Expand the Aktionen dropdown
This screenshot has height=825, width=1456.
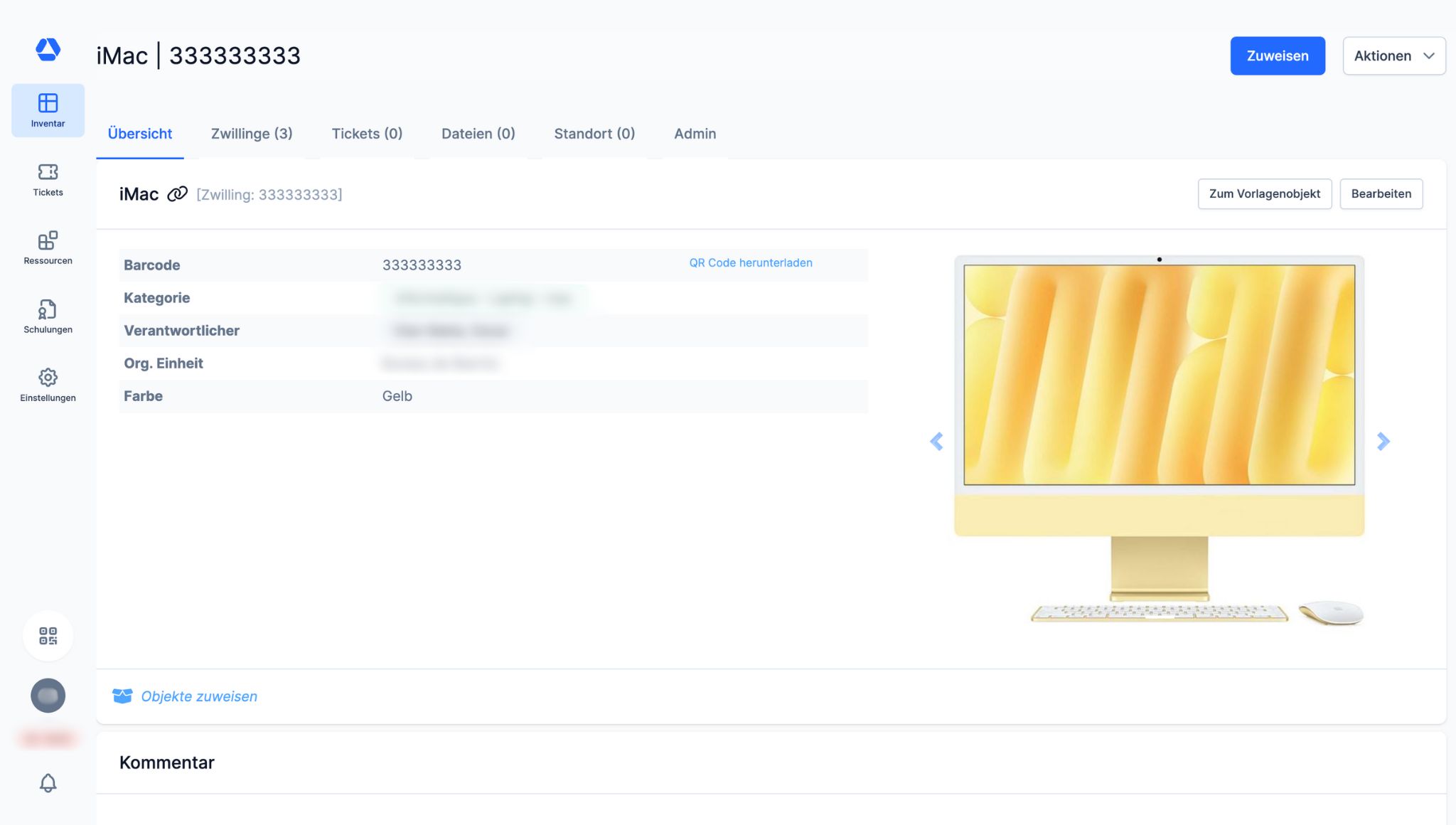click(1393, 55)
